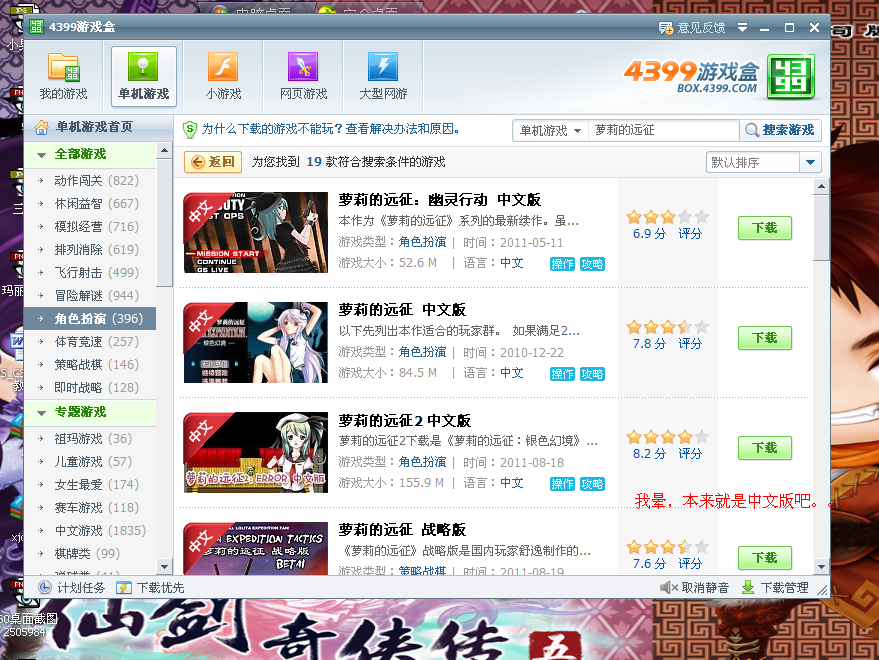
Task: Click the 搜索游戏 search button
Action: tap(780, 130)
